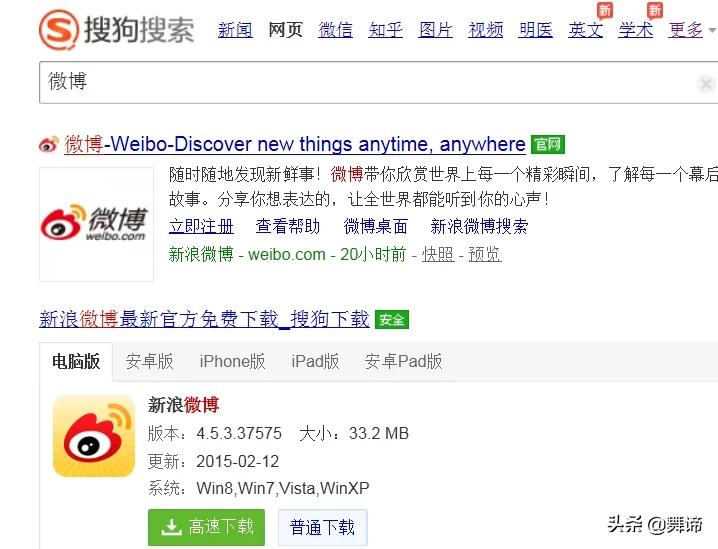Viewport: 718px width, 549px height.
Task: Click in the search field containing 微博
Action: point(366,83)
